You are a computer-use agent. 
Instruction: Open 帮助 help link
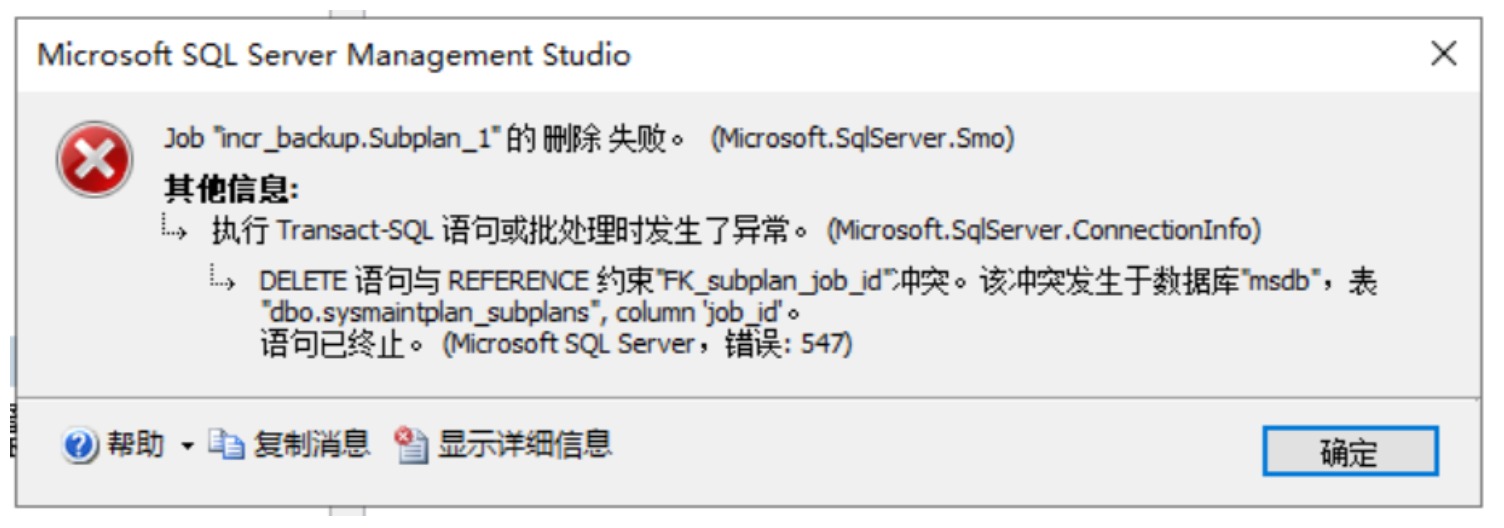click(135, 445)
